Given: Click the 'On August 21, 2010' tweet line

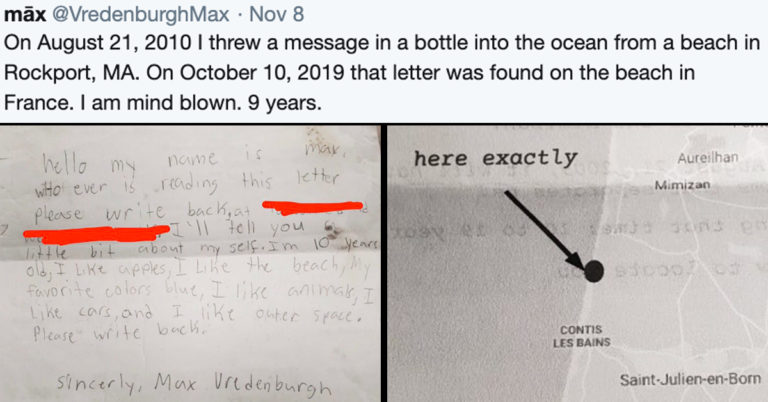Looking at the screenshot, I should [x=382, y=43].
